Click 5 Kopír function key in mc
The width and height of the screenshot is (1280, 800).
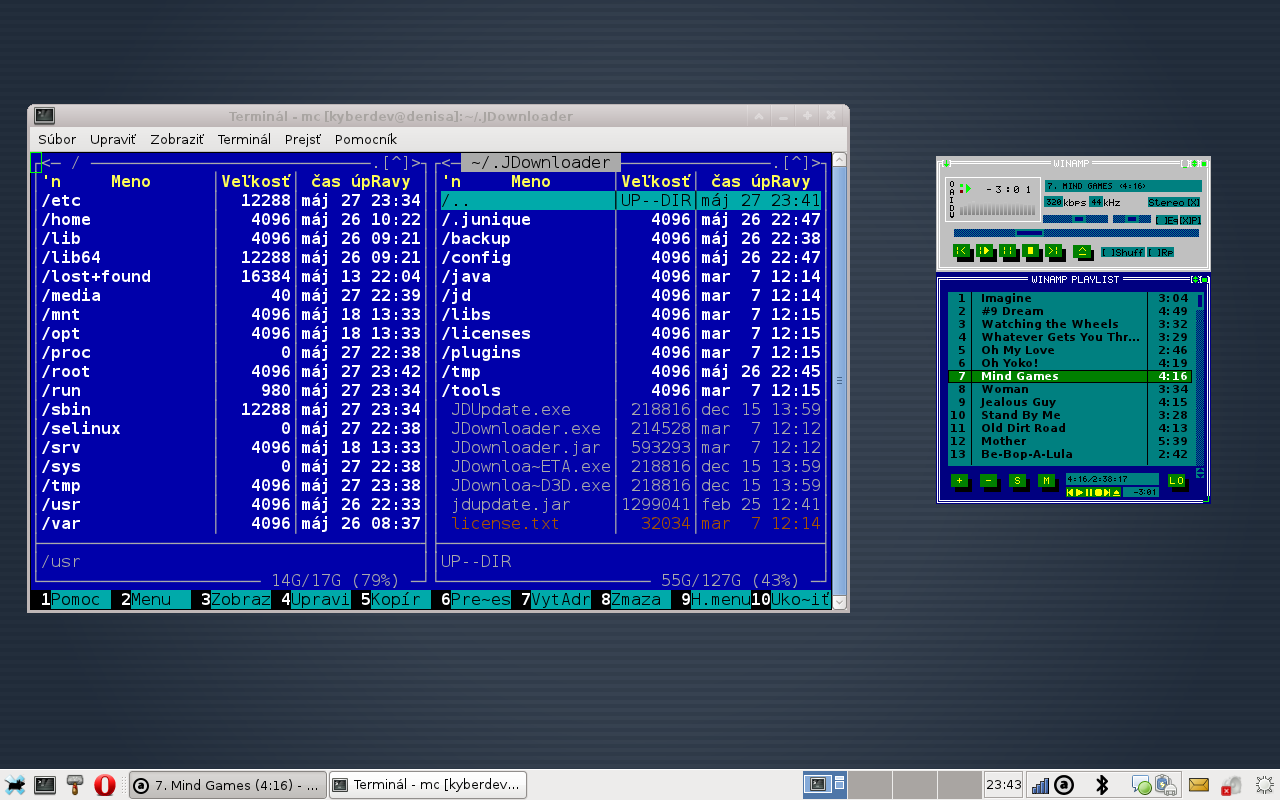click(391, 600)
